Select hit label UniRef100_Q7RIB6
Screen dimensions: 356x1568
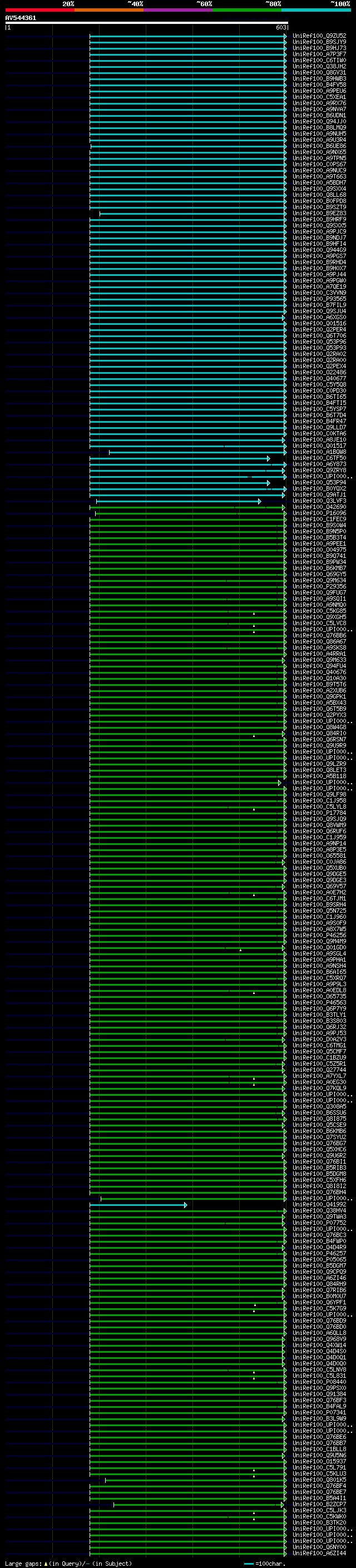319,1290
